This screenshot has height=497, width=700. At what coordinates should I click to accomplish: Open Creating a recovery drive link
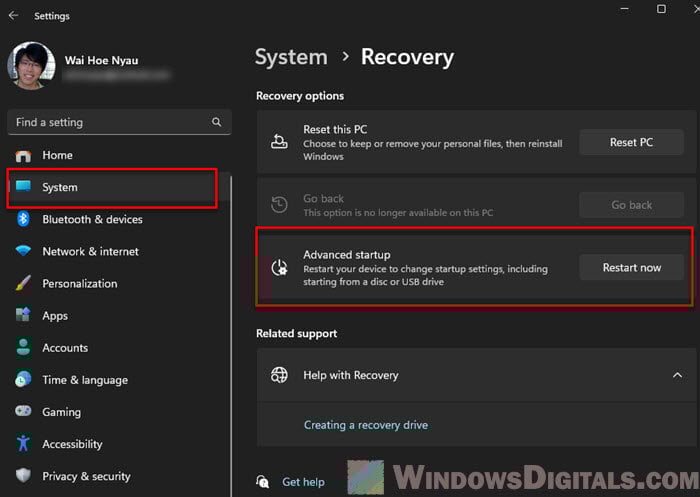[366, 425]
